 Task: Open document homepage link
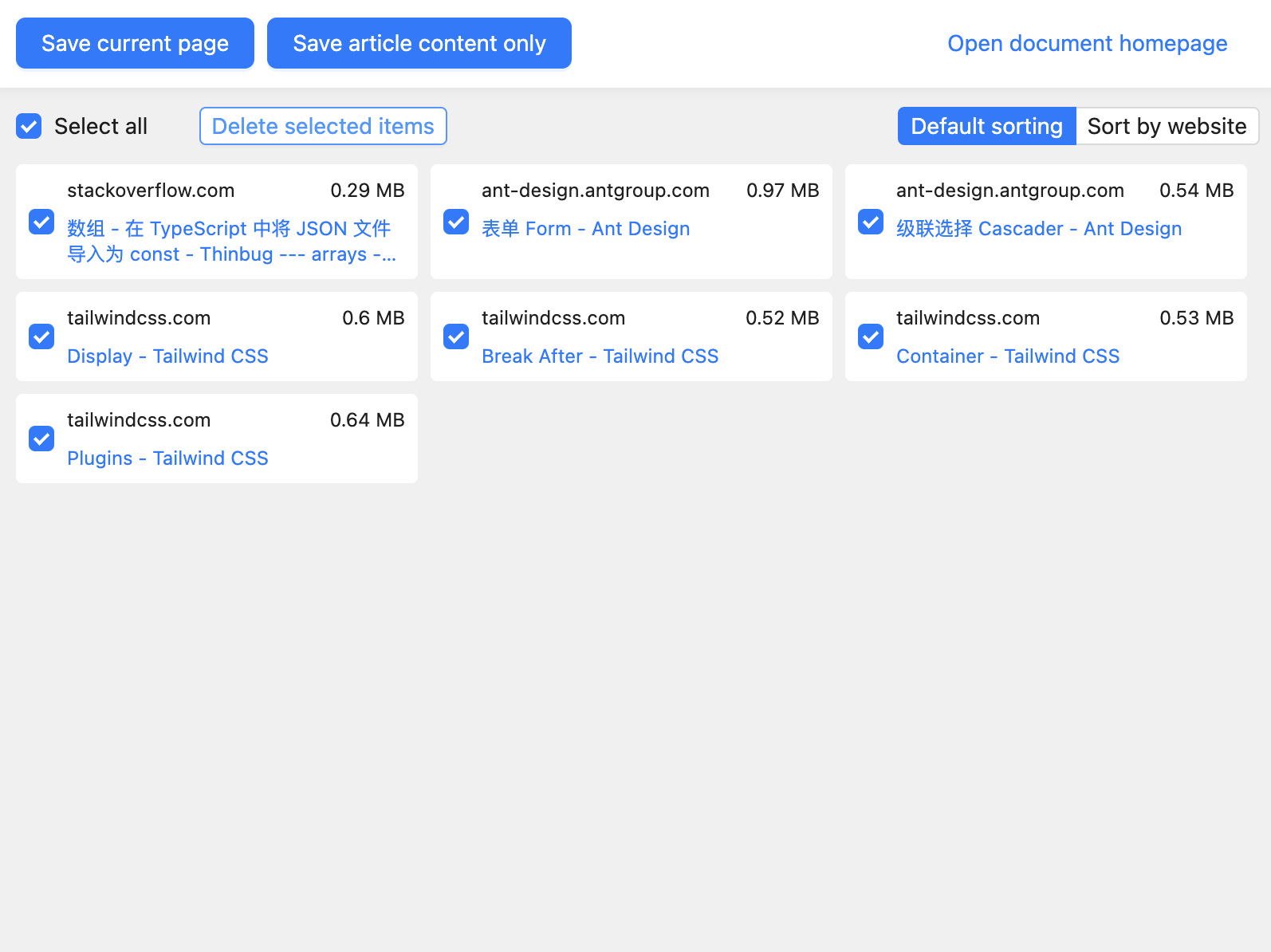coord(1087,43)
